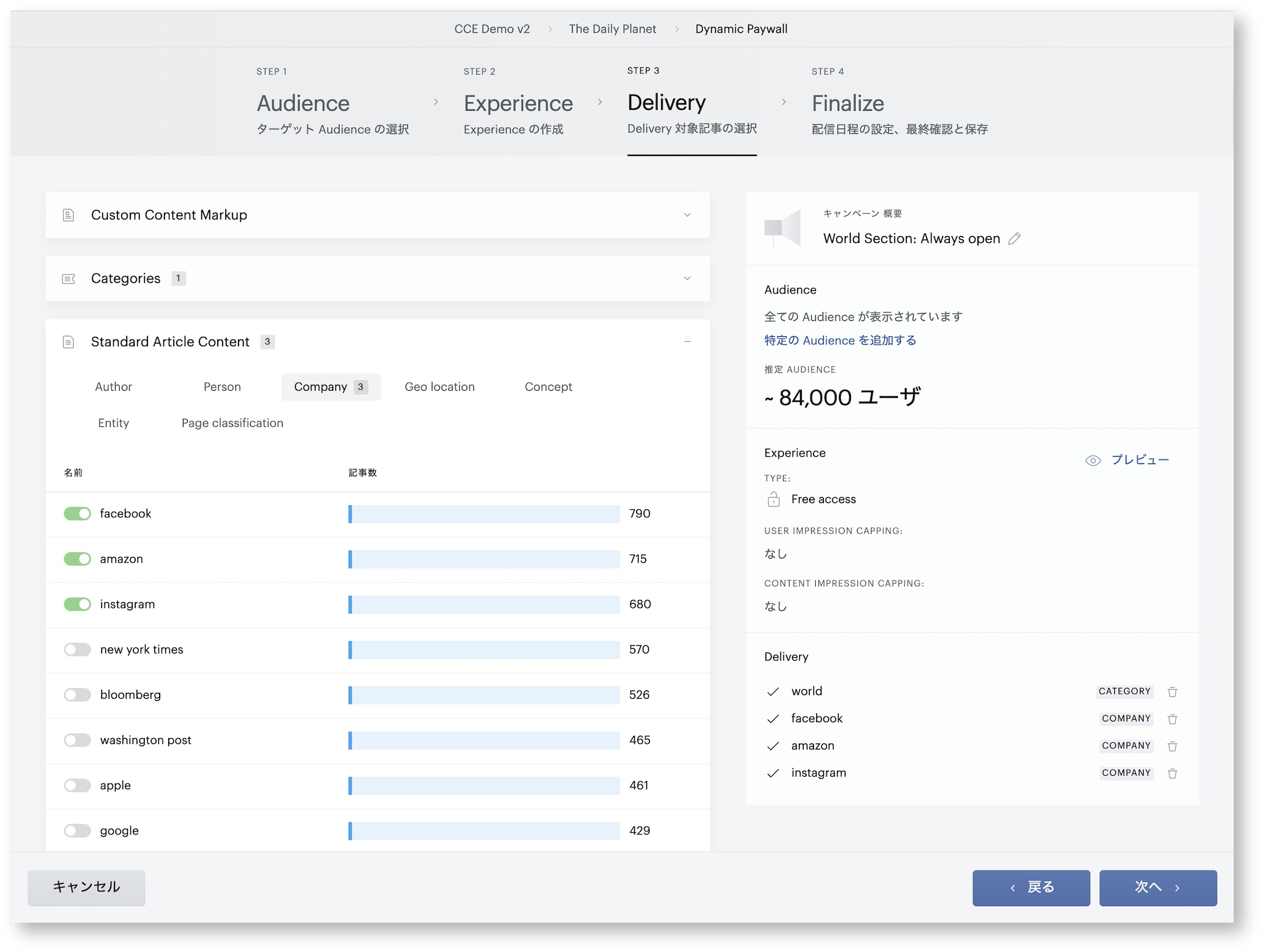This screenshot has width=1263, height=952.
Task: Remove facebook company via trash icon
Action: point(1172,719)
